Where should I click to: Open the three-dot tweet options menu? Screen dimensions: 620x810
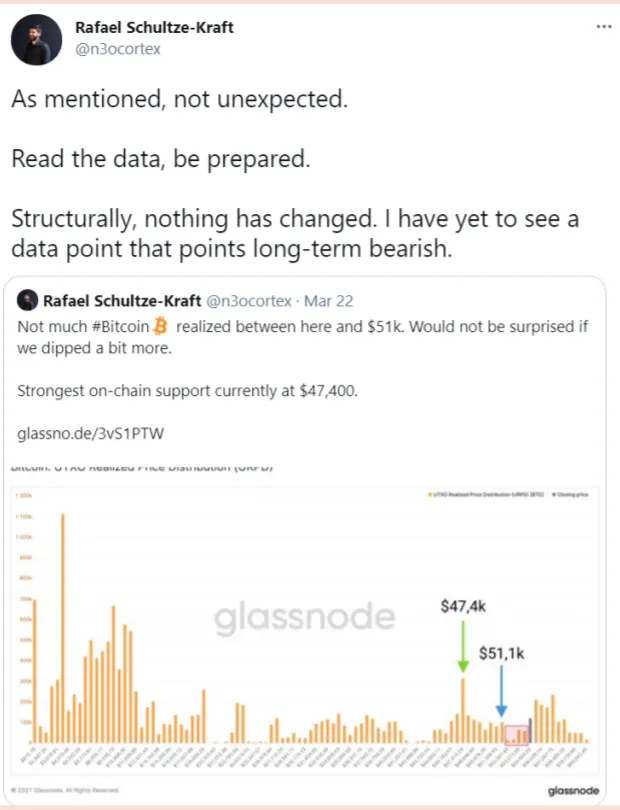pos(603,26)
